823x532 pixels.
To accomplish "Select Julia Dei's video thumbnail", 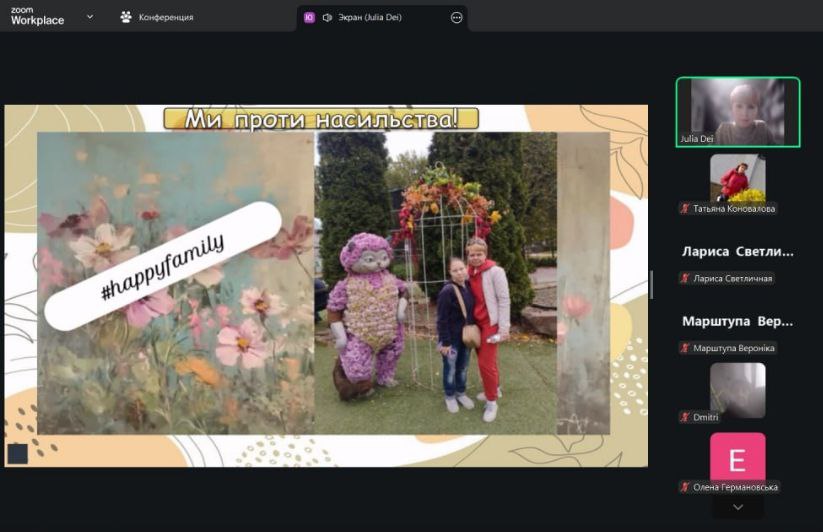I will click(738, 112).
